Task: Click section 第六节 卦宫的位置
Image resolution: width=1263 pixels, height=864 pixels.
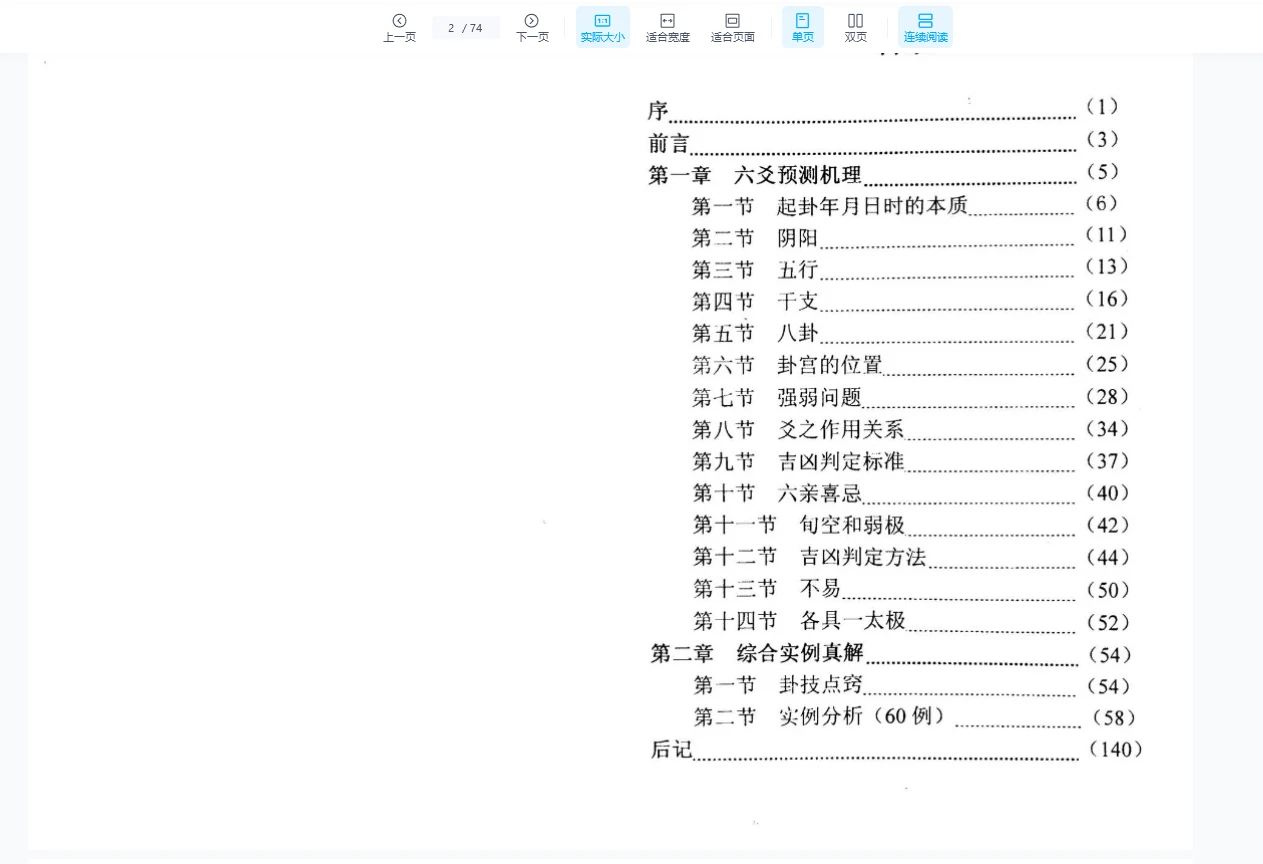Action: pyautogui.click(x=787, y=365)
